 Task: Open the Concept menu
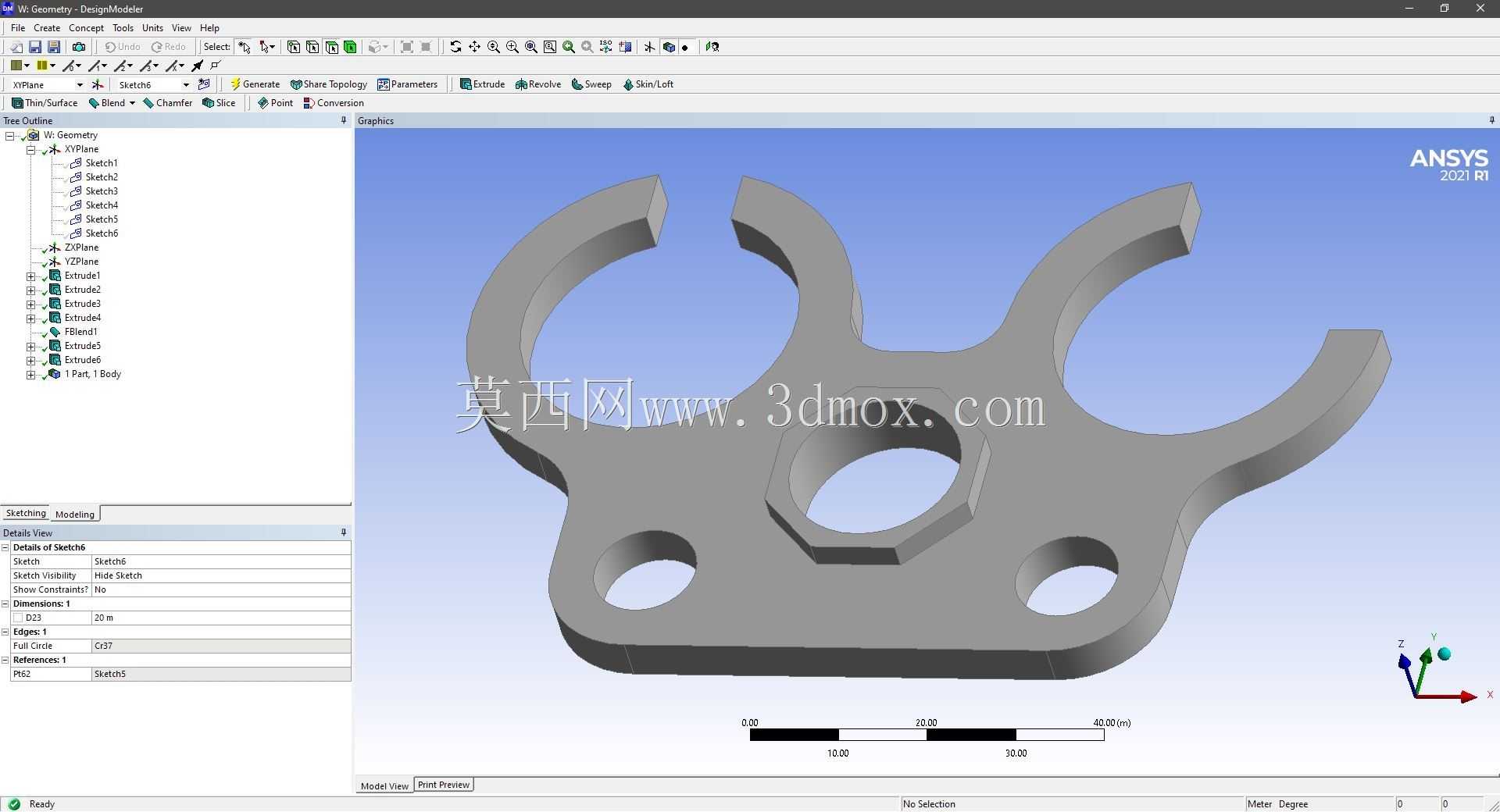[86, 27]
